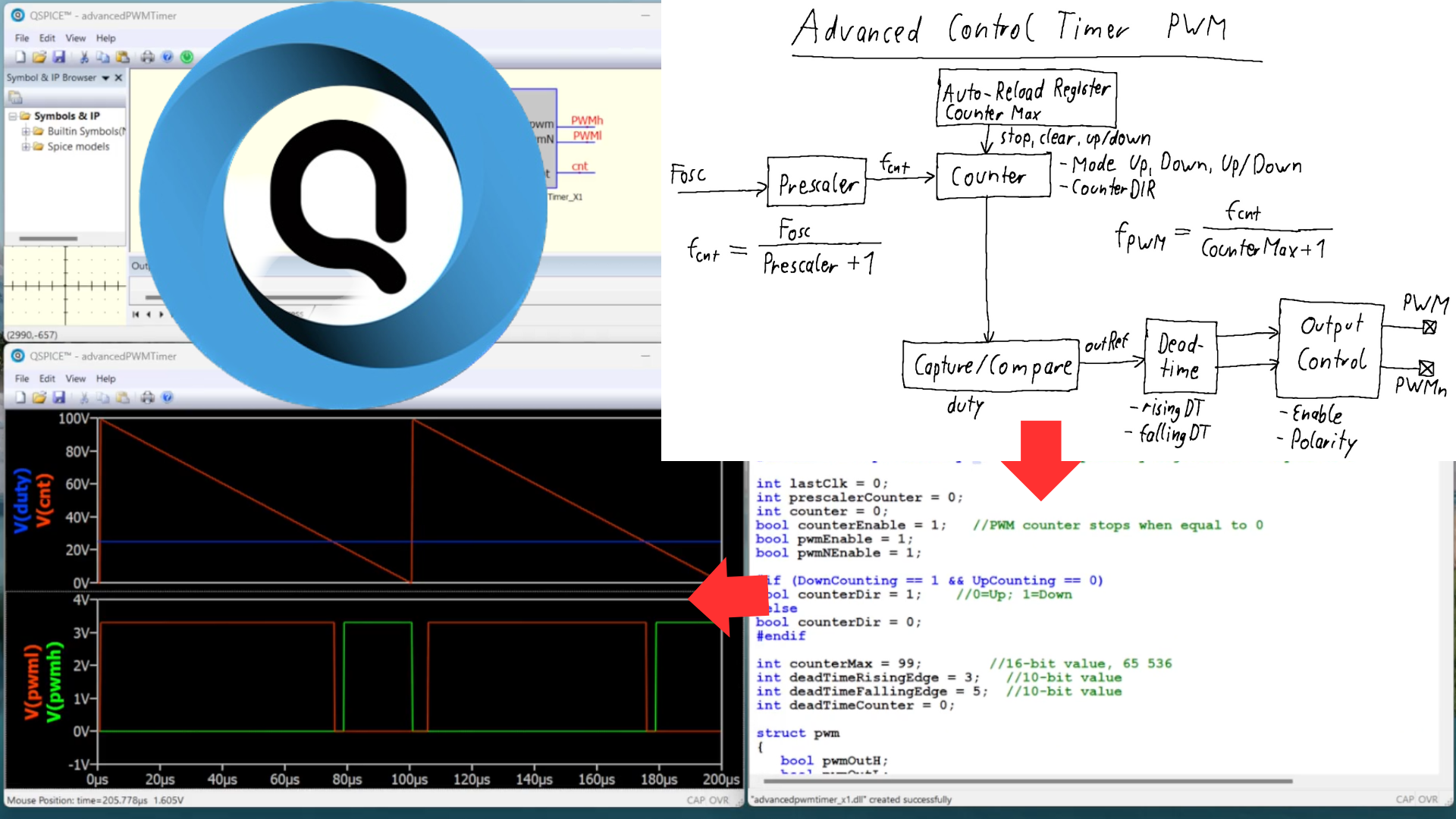Create a new file using the blank page icon

pos(20,57)
